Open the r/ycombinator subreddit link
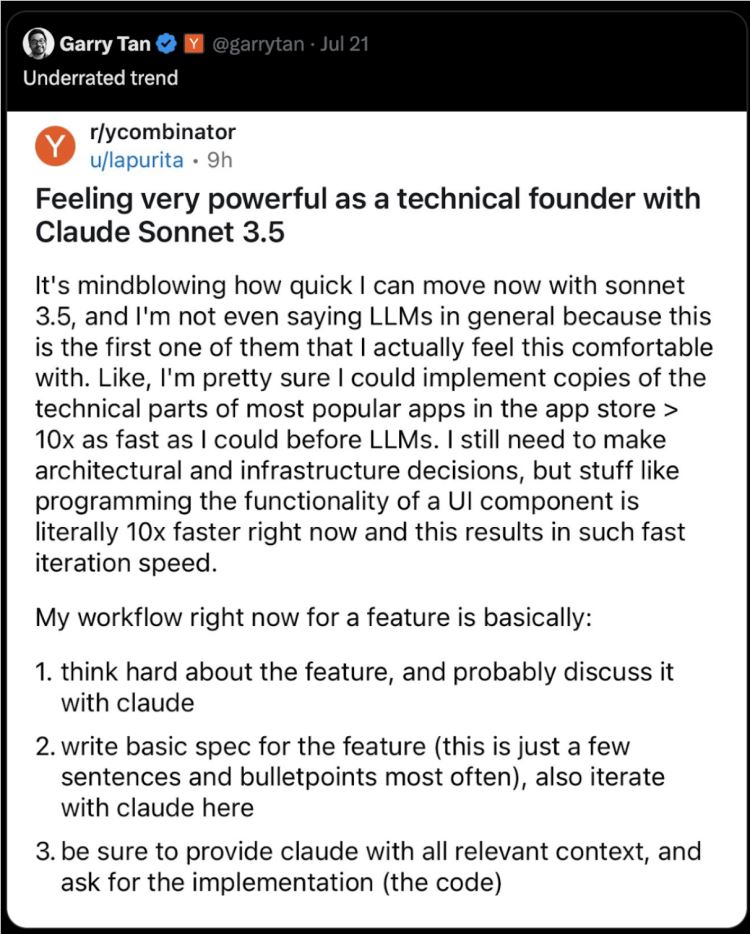Image resolution: width=750 pixels, height=934 pixels. click(163, 133)
